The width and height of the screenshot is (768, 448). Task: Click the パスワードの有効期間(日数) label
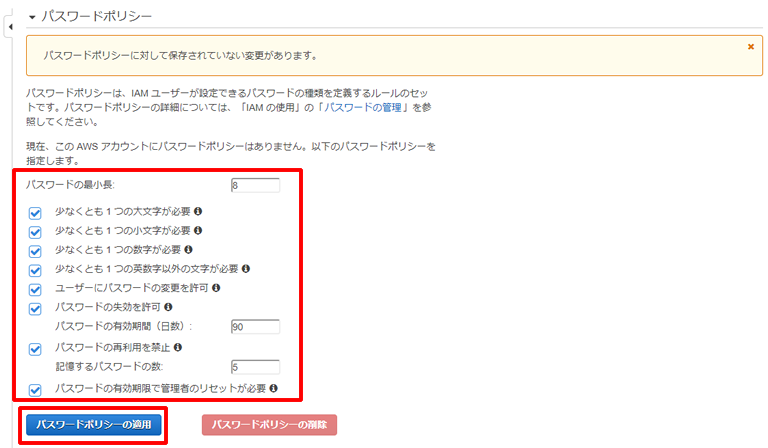point(123,326)
